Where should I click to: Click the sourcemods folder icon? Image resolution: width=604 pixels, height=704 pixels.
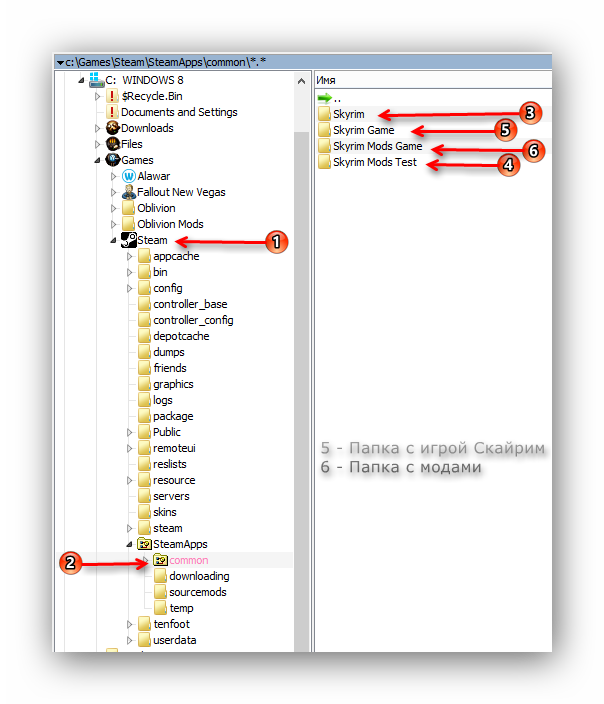pos(160,592)
